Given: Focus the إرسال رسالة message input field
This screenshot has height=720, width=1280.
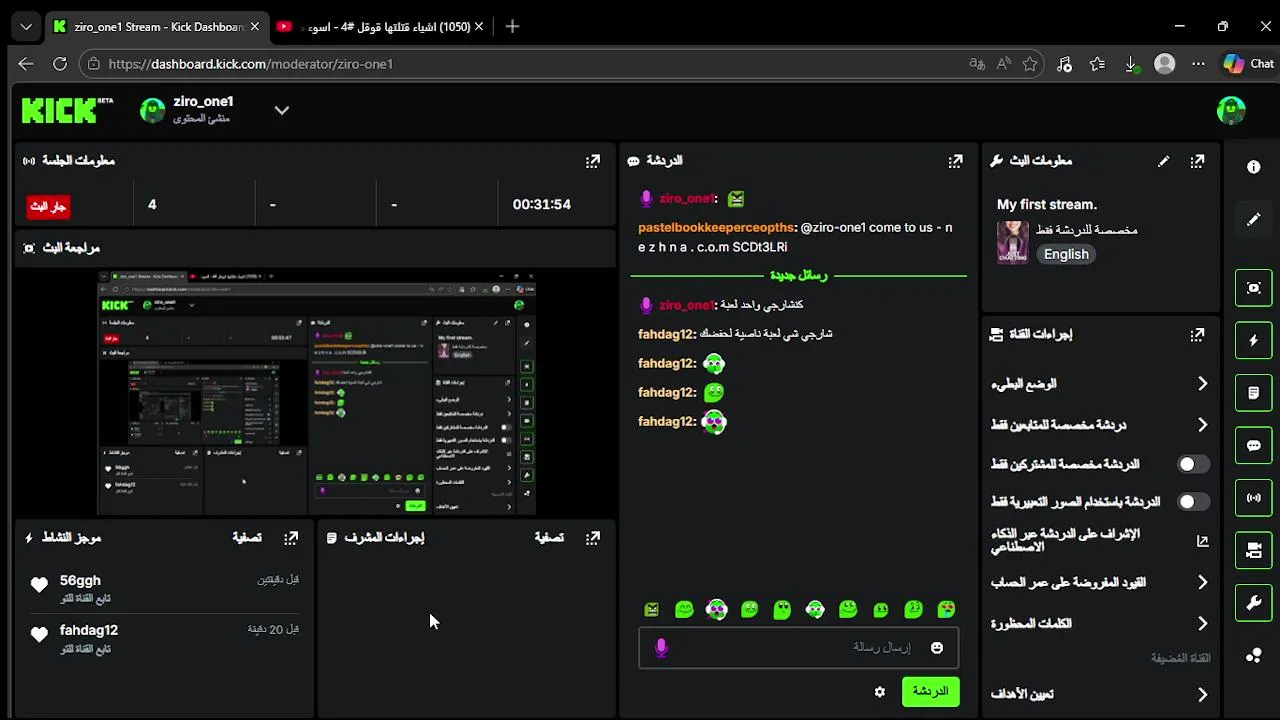Looking at the screenshot, I should point(798,648).
